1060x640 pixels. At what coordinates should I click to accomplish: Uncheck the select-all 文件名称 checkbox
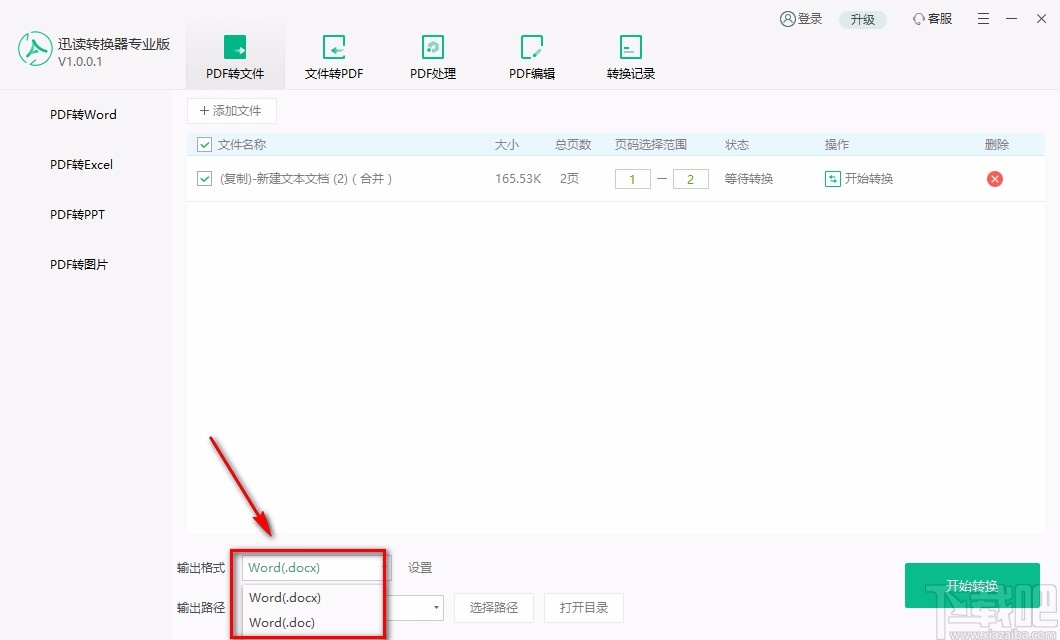click(203, 144)
